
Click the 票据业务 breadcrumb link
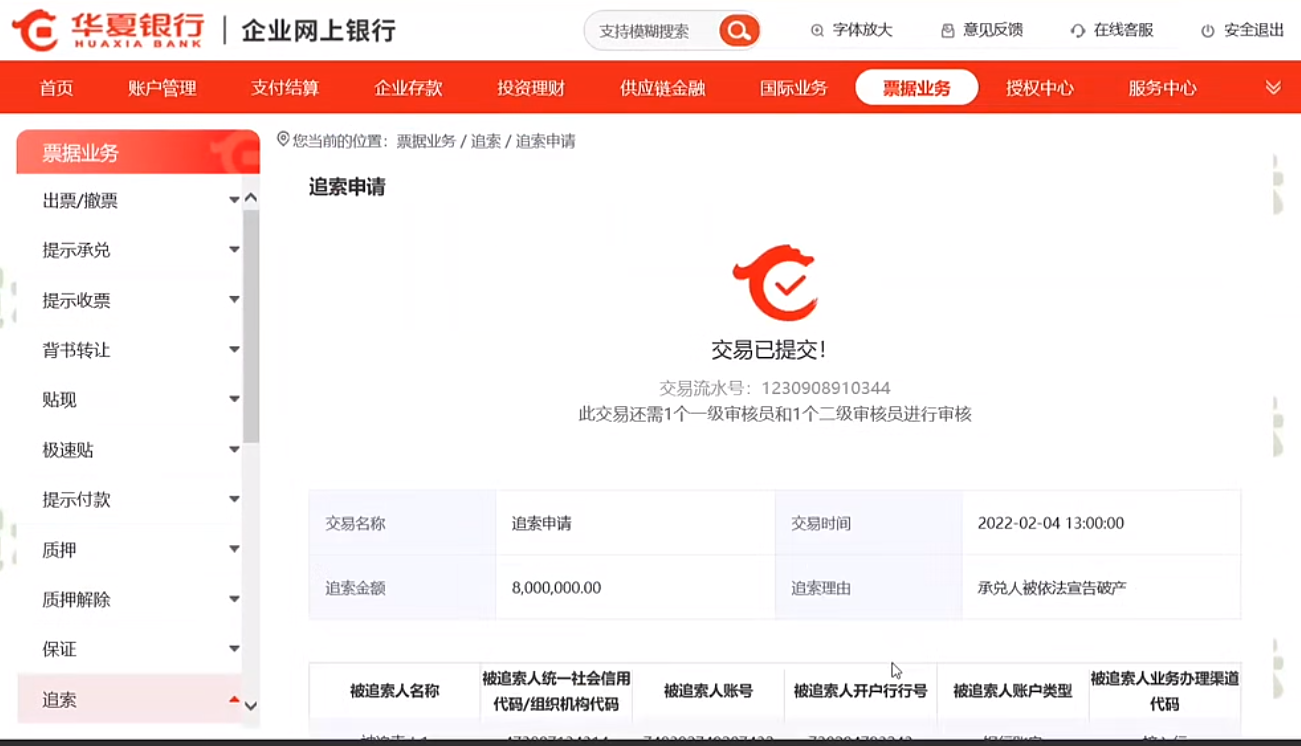pos(426,141)
